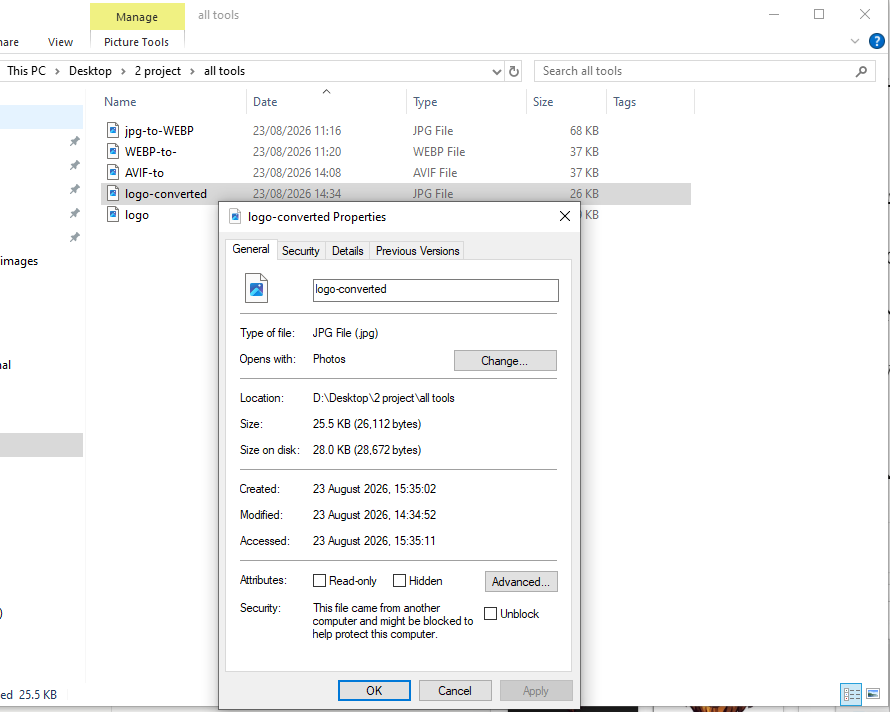Sort files by the Size column
The image size is (890, 712).
566,102
